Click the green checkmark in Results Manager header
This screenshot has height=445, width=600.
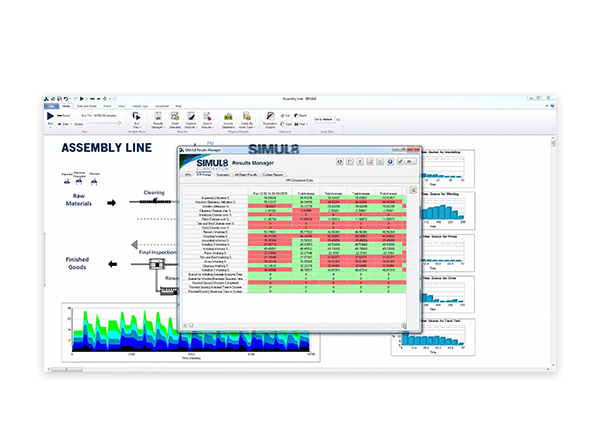(x=401, y=161)
